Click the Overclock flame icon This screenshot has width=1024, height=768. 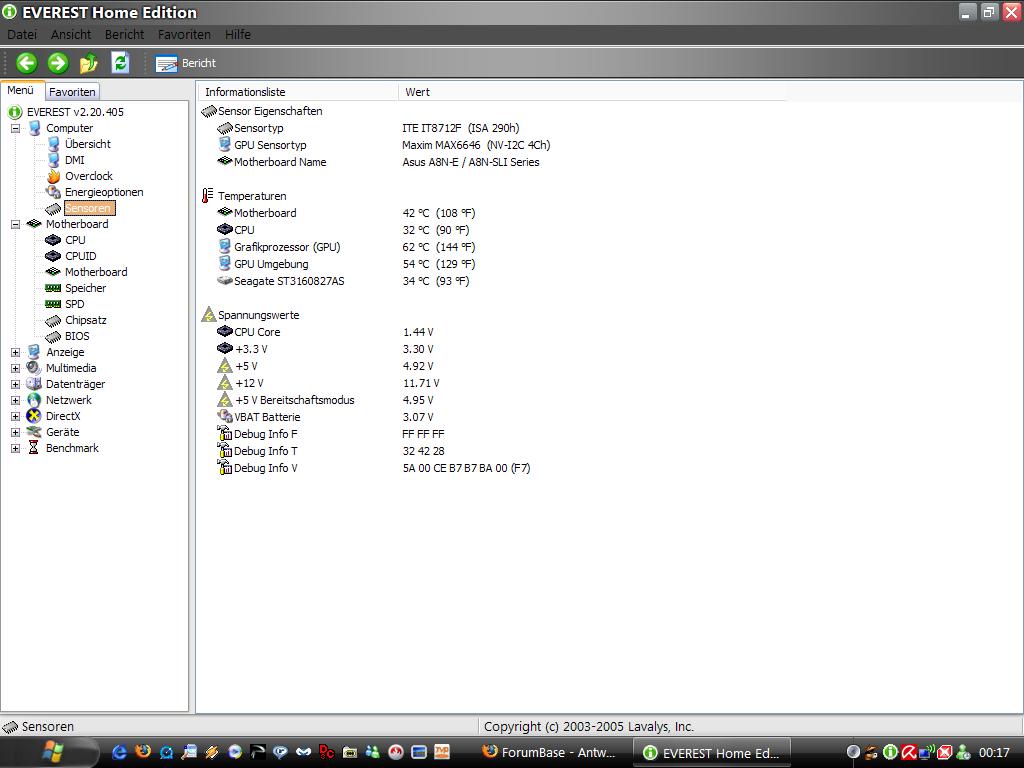(x=54, y=176)
